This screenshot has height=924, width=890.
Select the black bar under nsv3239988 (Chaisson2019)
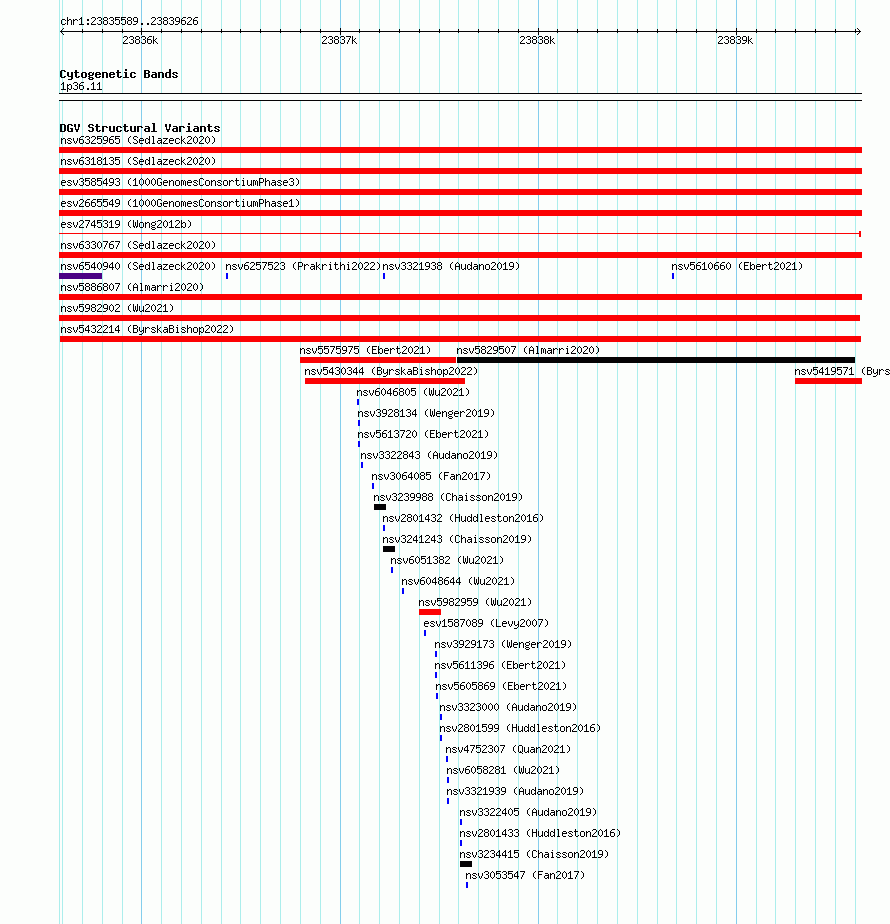(380, 507)
